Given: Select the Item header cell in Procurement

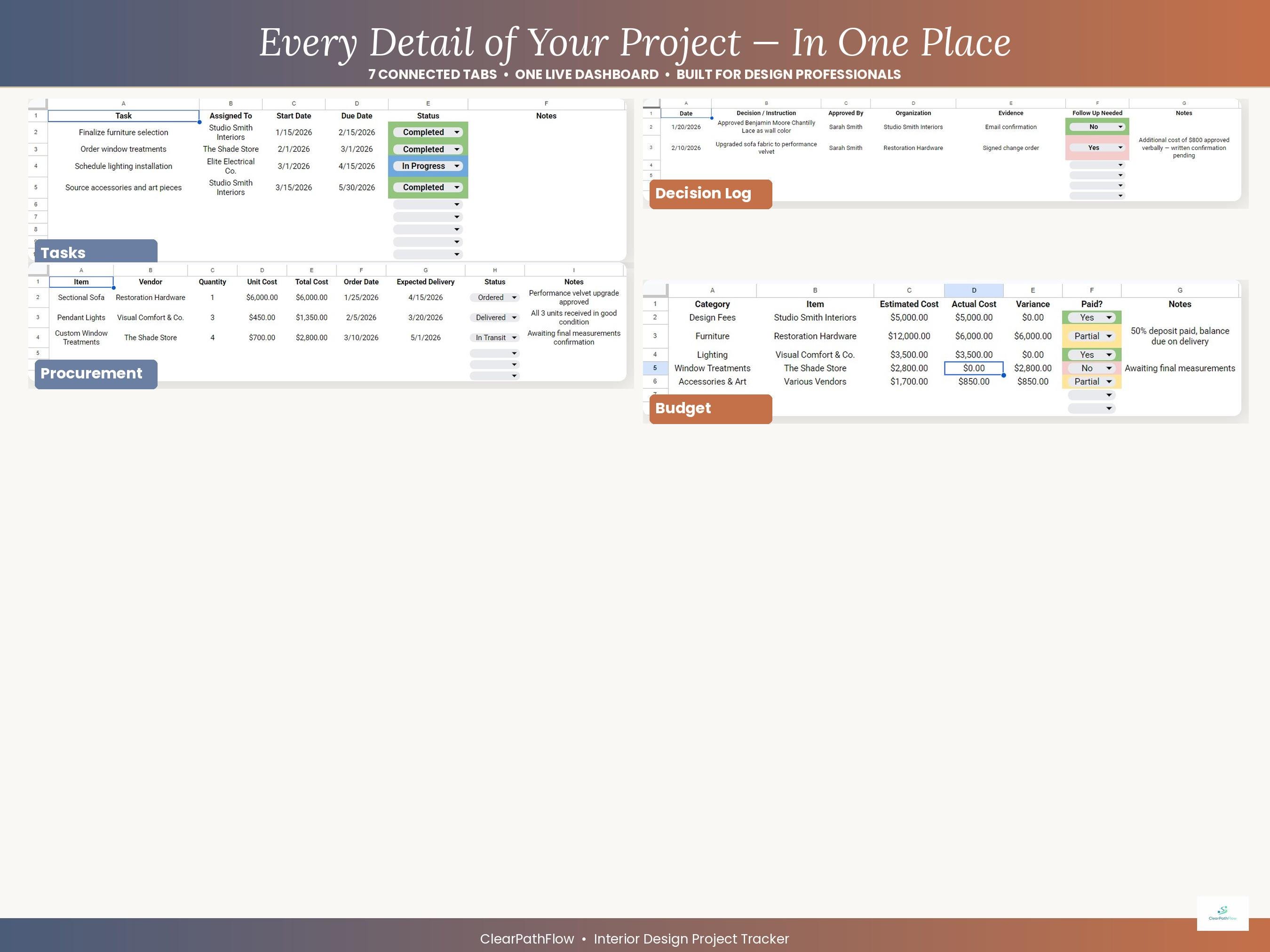Looking at the screenshot, I should pyautogui.click(x=81, y=282).
